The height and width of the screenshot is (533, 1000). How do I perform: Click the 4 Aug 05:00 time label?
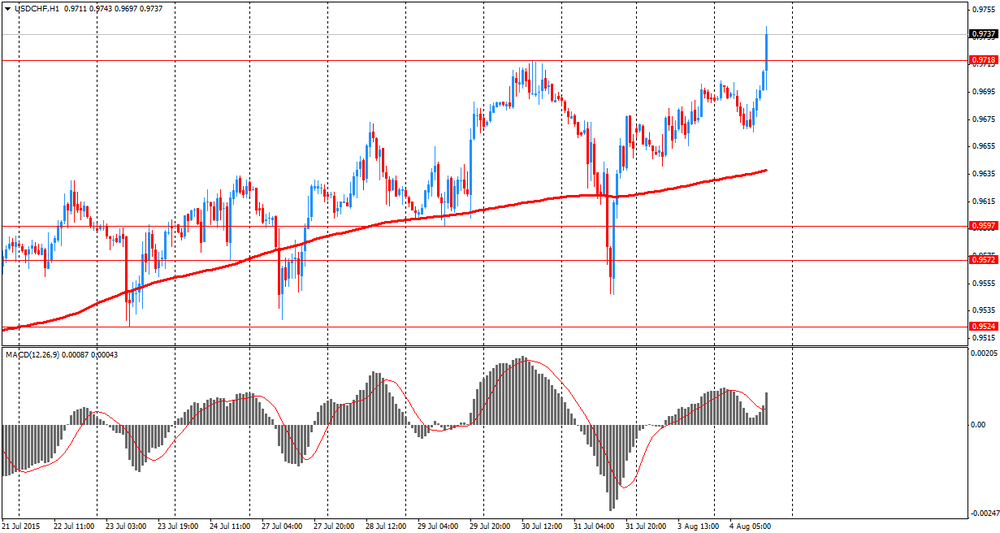749,527
